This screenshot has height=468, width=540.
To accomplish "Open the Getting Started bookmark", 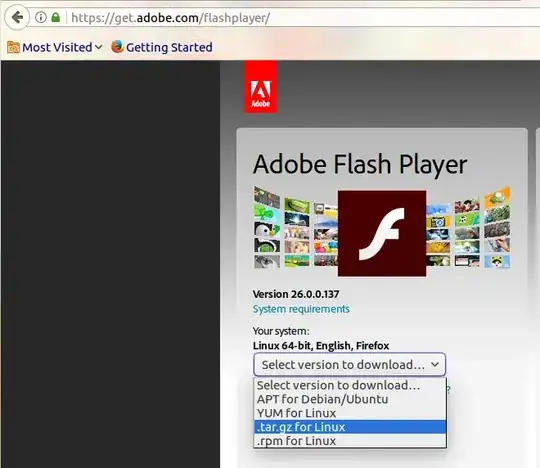I will [x=169, y=47].
